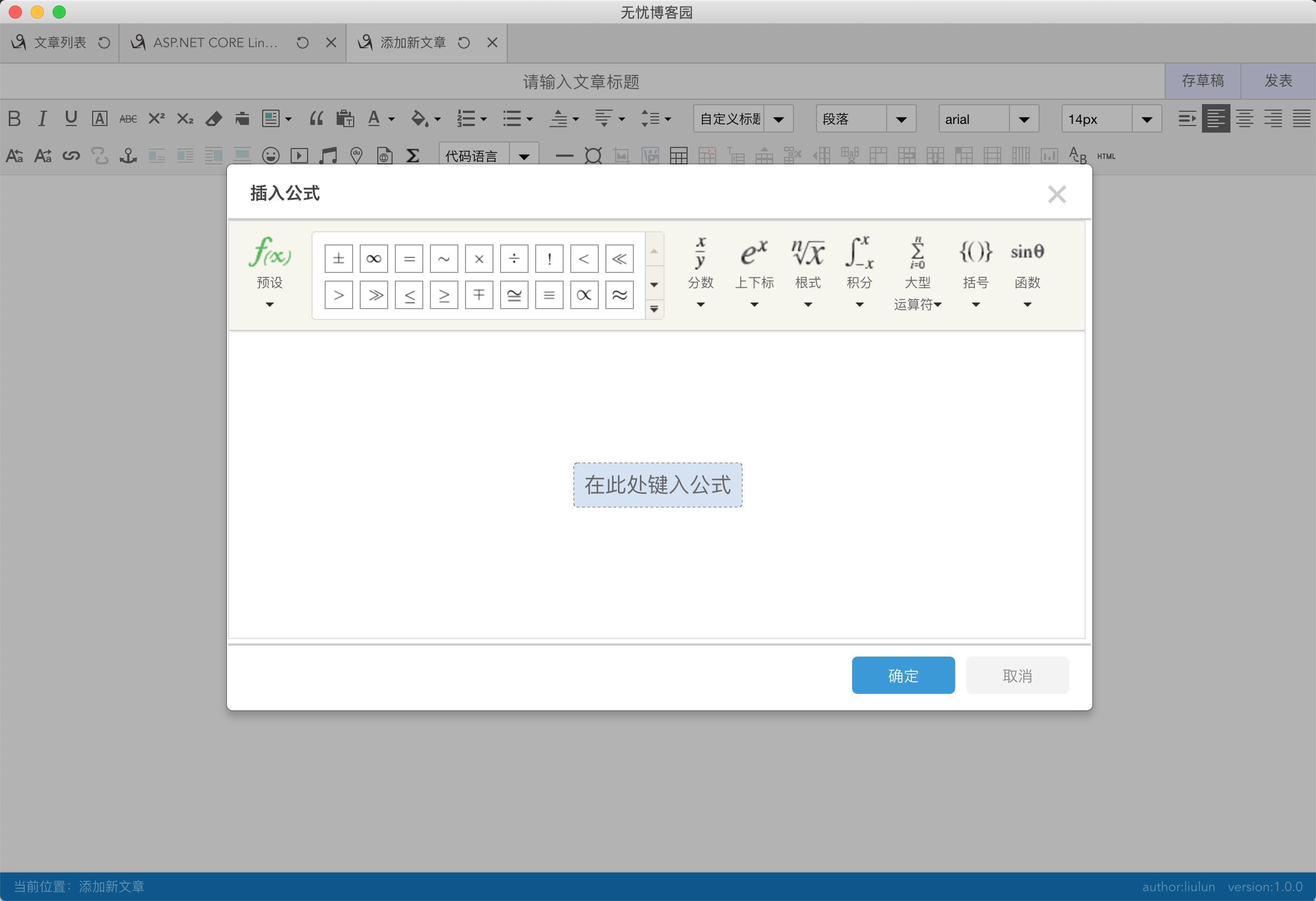Click 确定 to confirm formula
The image size is (1316, 901).
click(903, 675)
